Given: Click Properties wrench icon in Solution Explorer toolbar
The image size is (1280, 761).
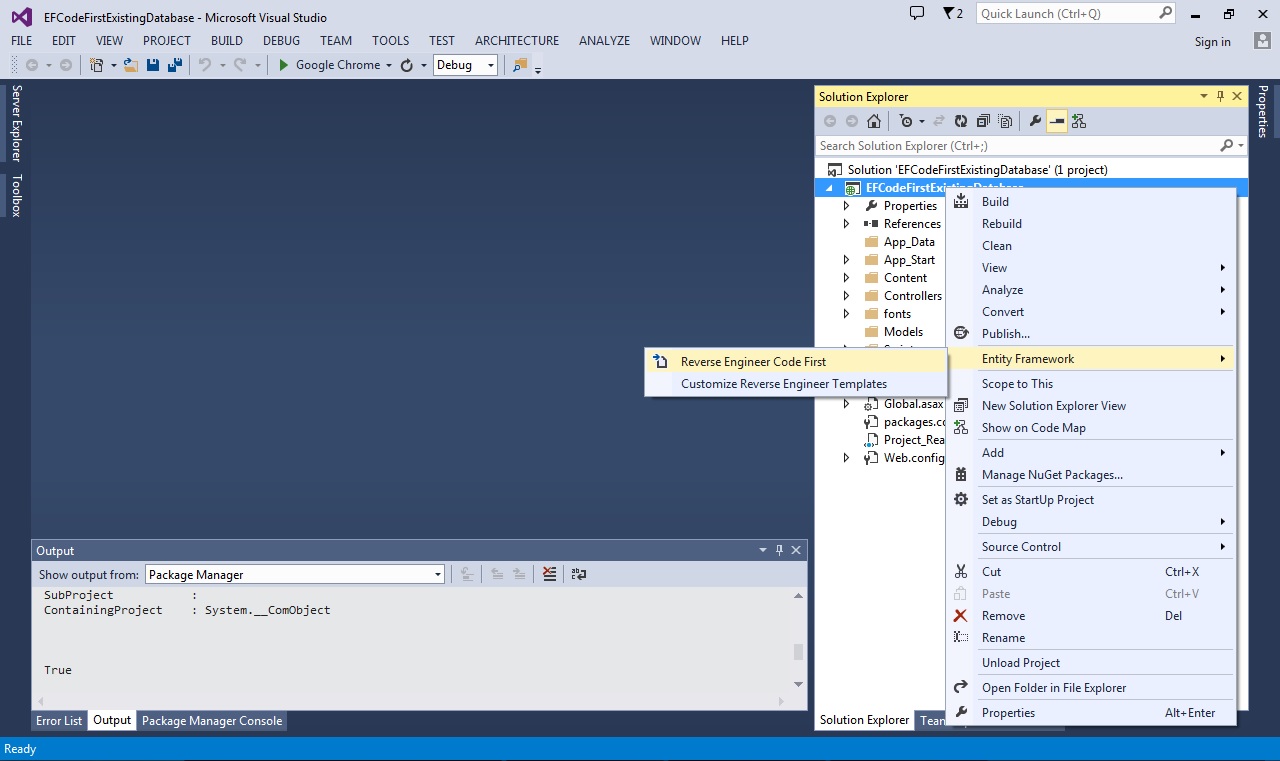Looking at the screenshot, I should coord(1035,121).
